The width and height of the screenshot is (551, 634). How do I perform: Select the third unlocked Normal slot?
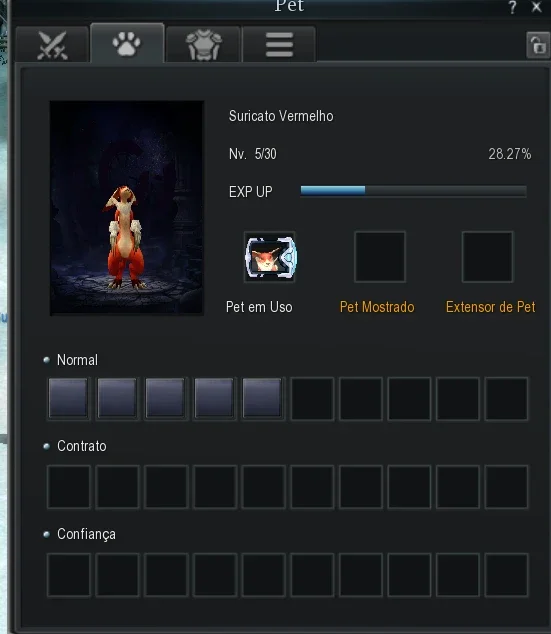tap(166, 399)
